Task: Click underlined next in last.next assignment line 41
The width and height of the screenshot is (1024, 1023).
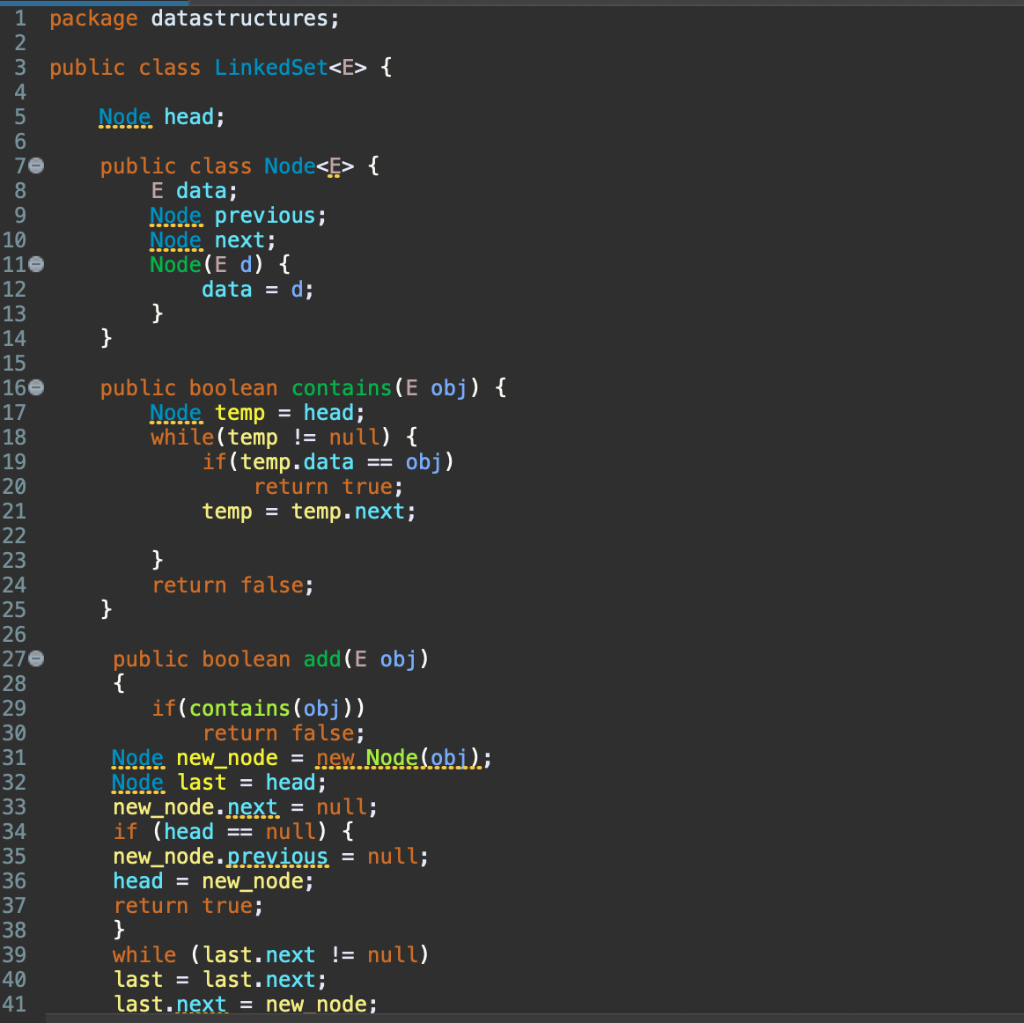Action: coord(202,1004)
